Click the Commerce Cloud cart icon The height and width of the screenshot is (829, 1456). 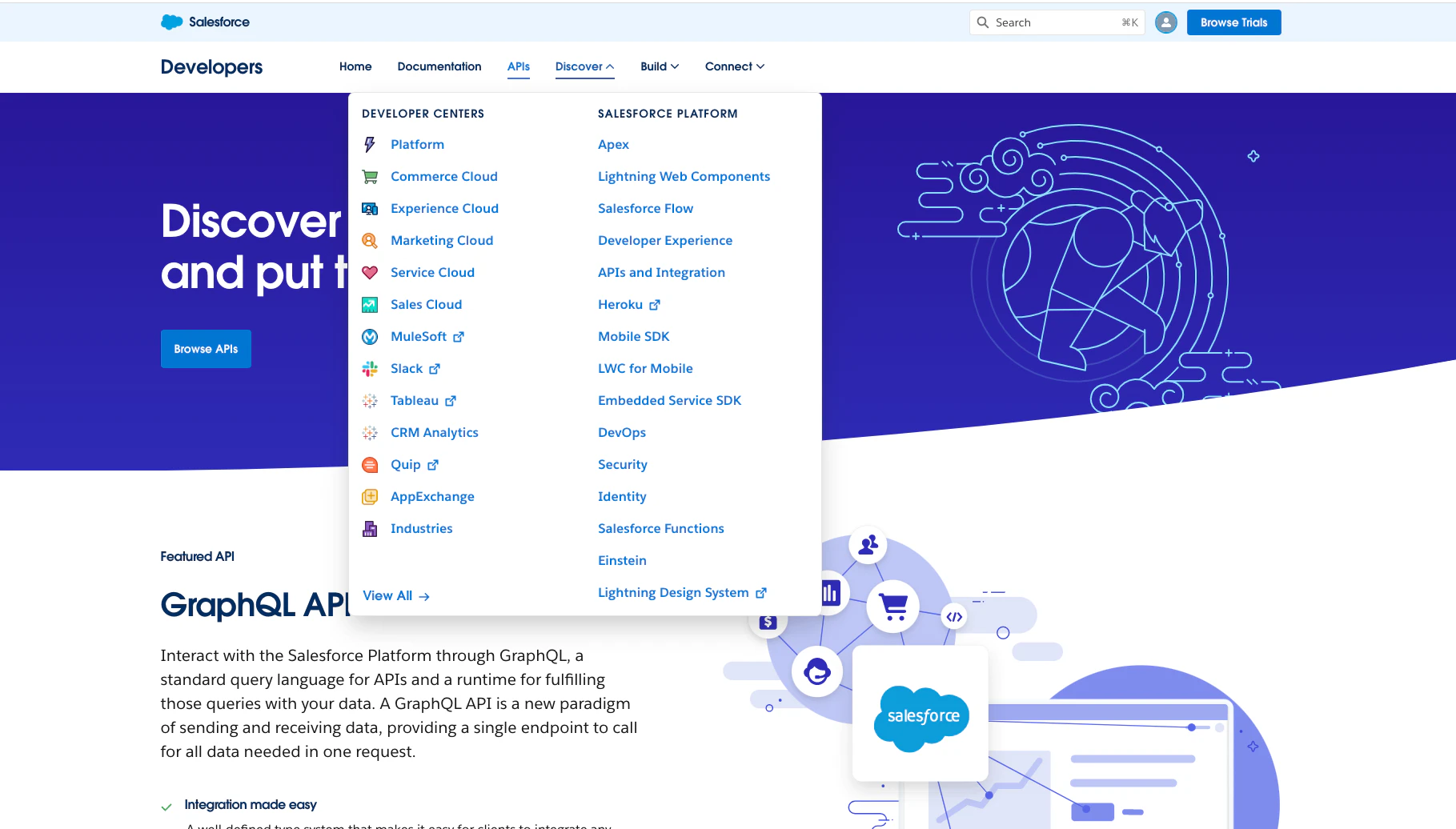coord(370,176)
